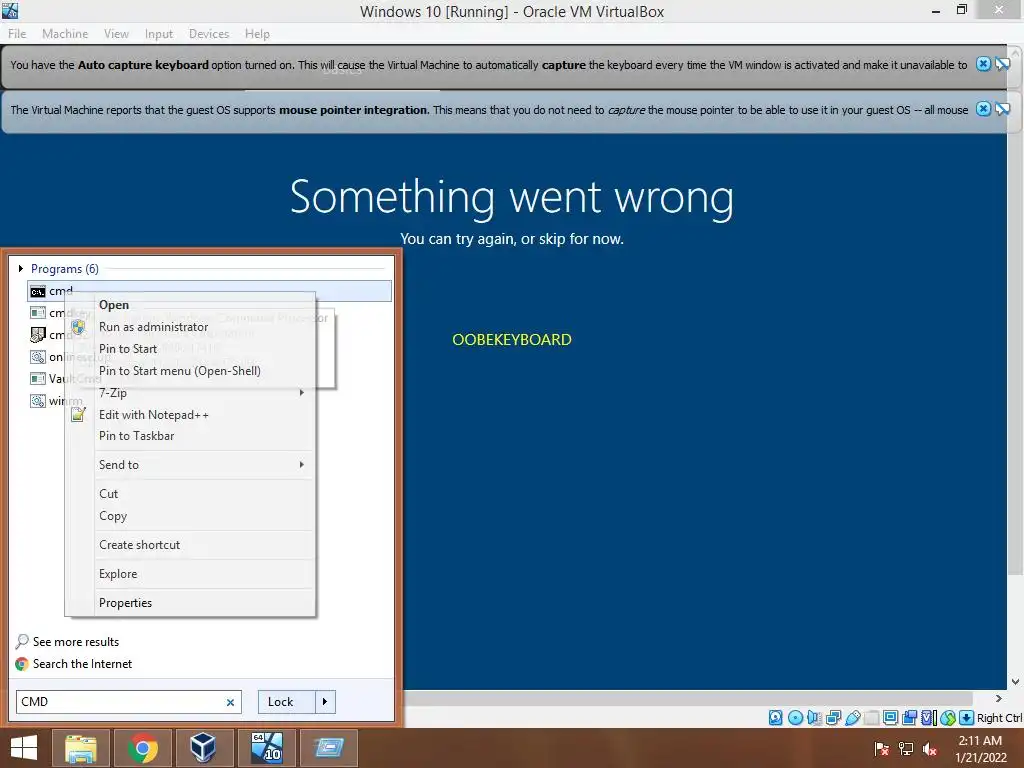Open the Action Center flag tray icon
The height and width of the screenshot is (768, 1024).
point(882,749)
